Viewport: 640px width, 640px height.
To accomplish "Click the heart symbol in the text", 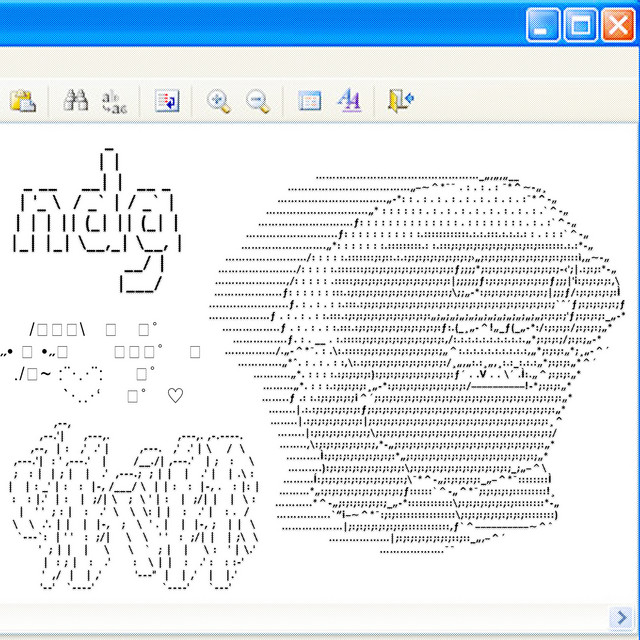I will 175,396.
